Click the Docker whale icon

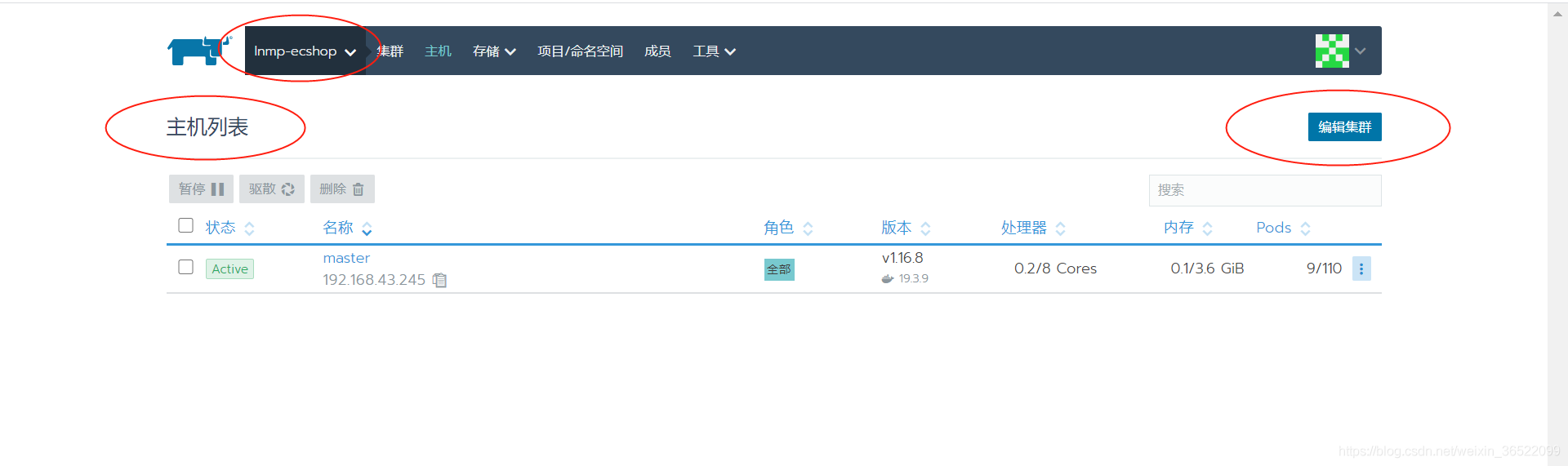point(888,278)
